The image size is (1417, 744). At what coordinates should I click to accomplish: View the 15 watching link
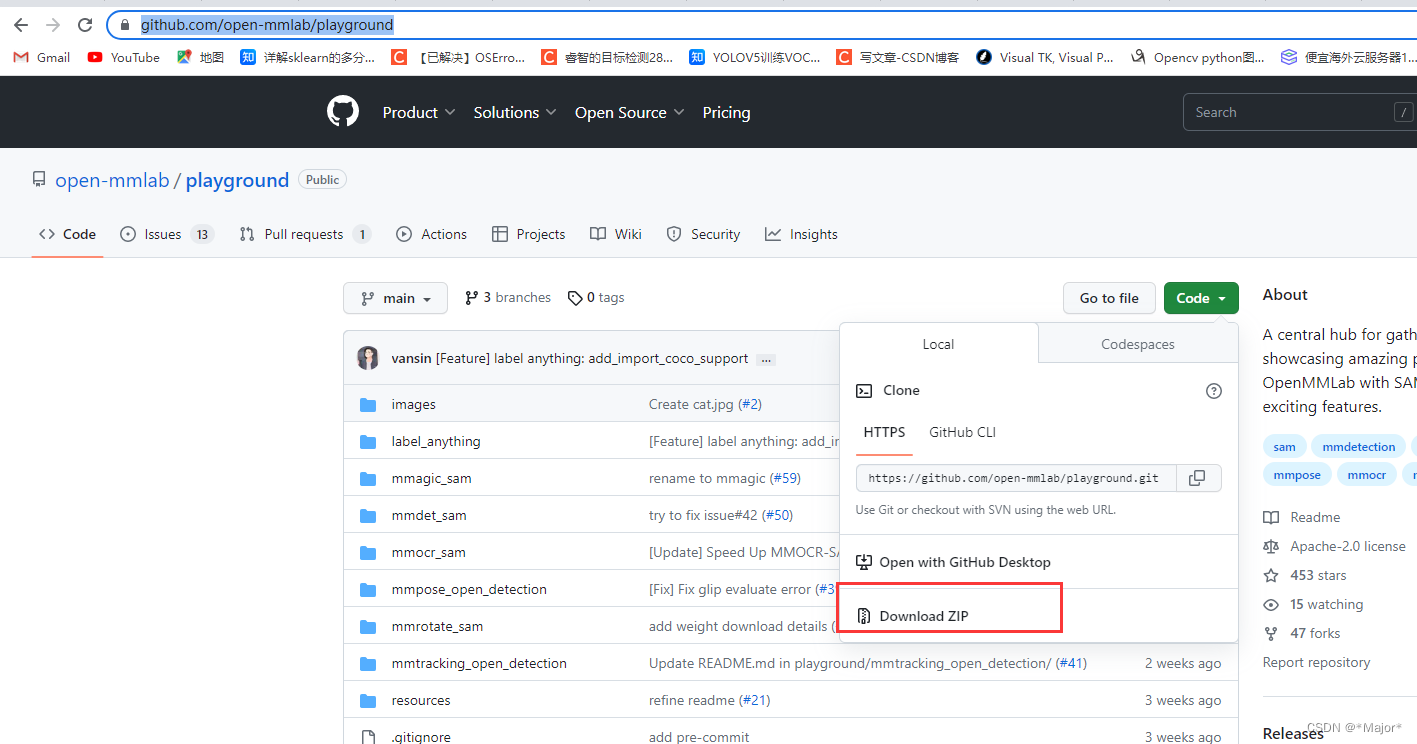pyautogui.click(x=1313, y=604)
